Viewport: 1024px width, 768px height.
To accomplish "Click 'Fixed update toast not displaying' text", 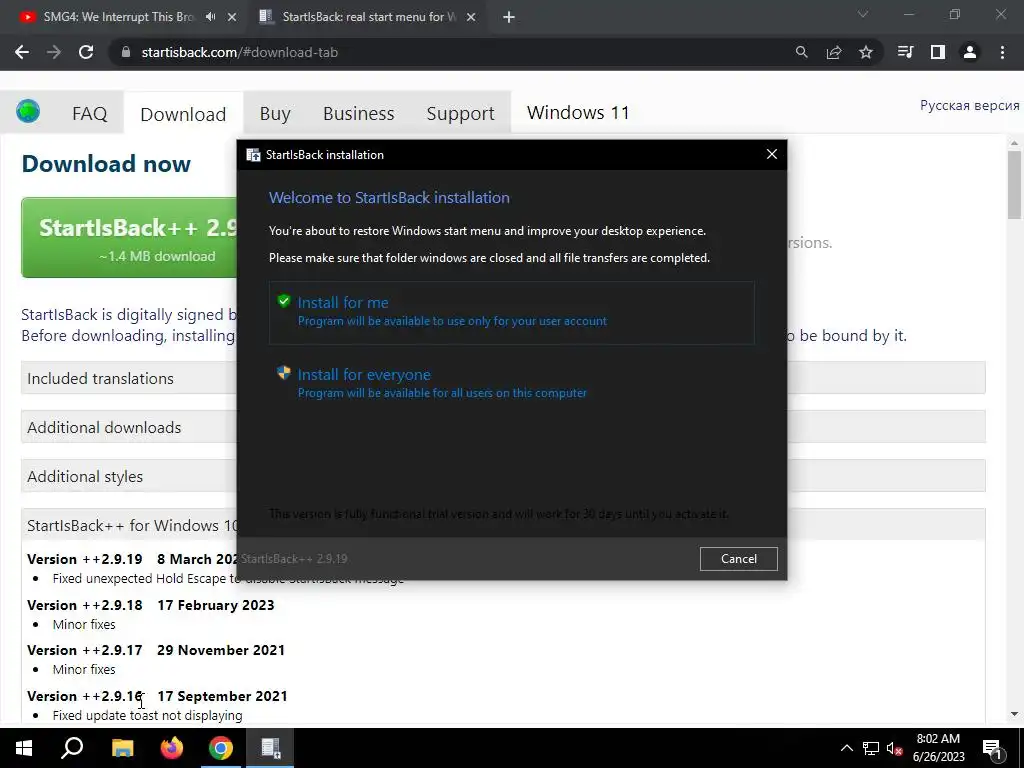I will [148, 715].
